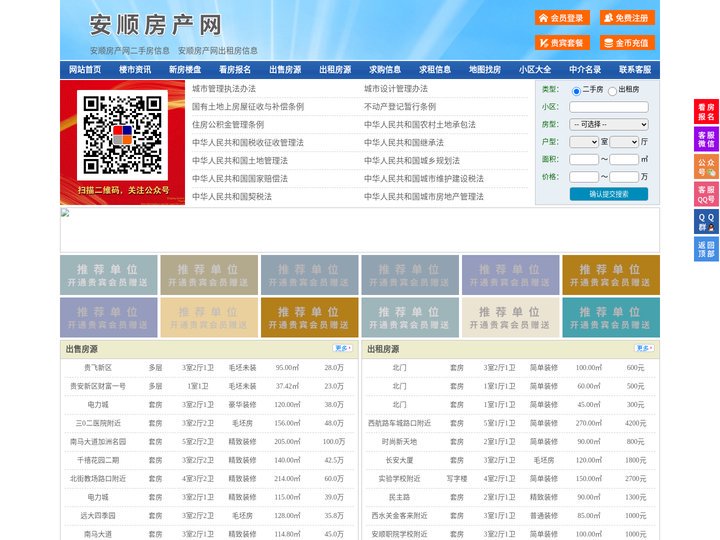Open the 时尚新天地 rental listing
720x540 pixels.
click(399, 442)
